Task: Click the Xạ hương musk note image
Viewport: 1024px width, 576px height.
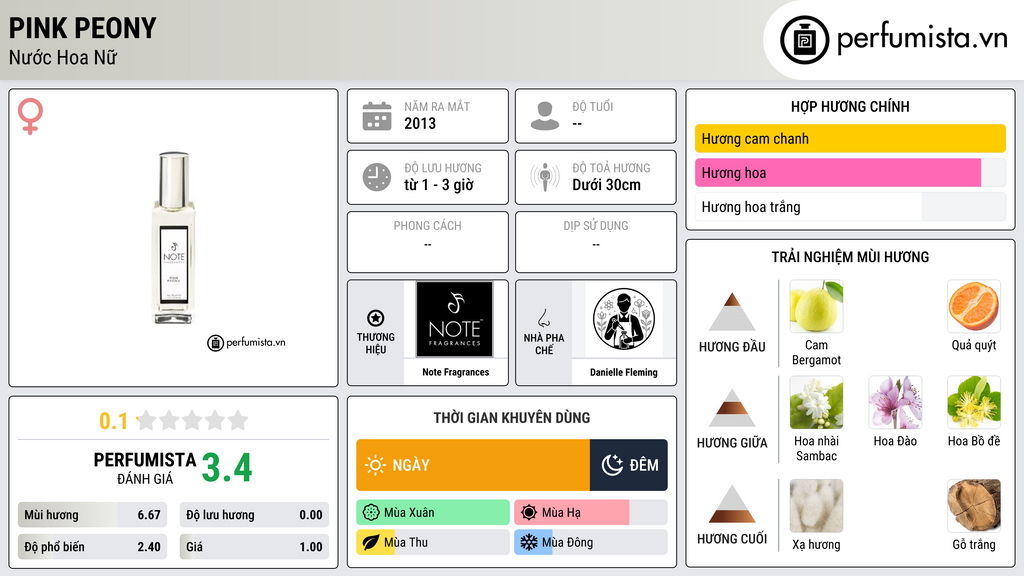Action: 816,505
